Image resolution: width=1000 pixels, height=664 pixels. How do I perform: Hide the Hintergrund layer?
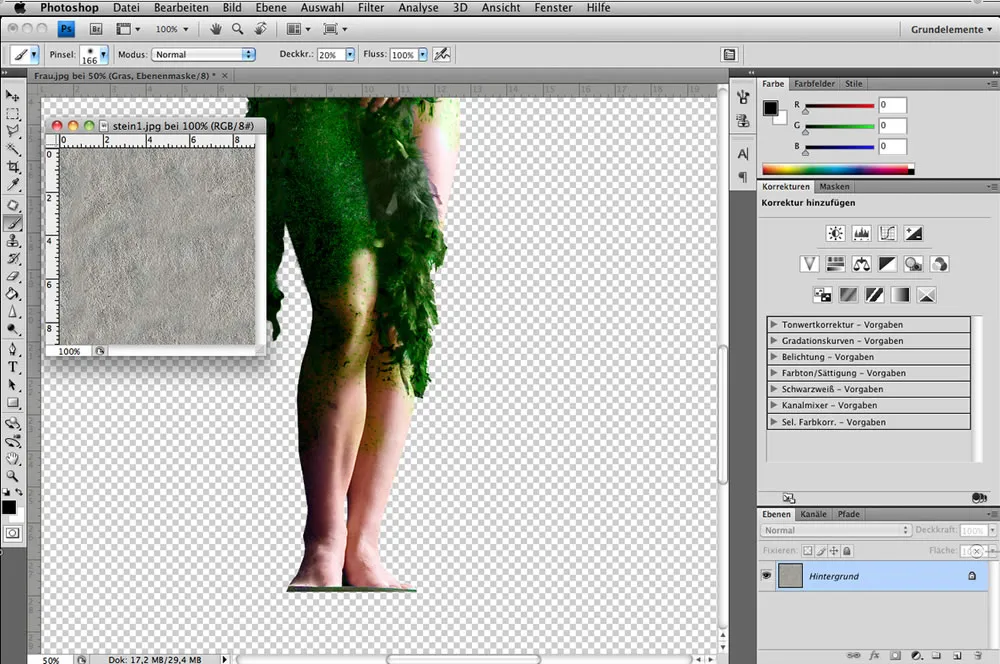766,575
